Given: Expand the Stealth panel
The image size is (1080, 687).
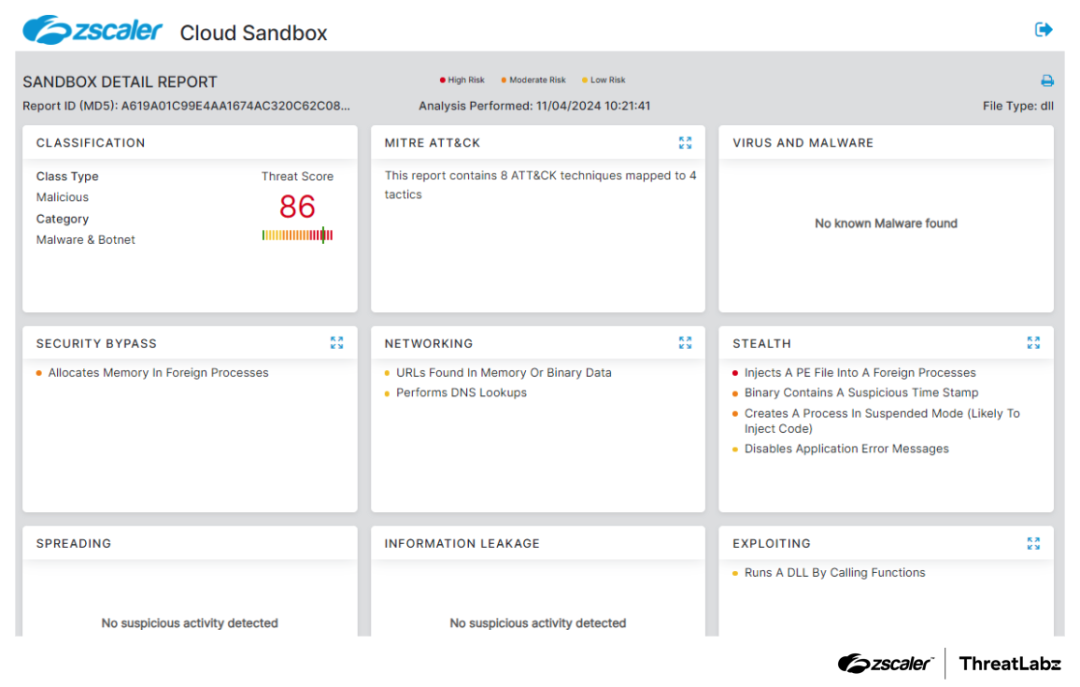Looking at the screenshot, I should [x=1033, y=343].
